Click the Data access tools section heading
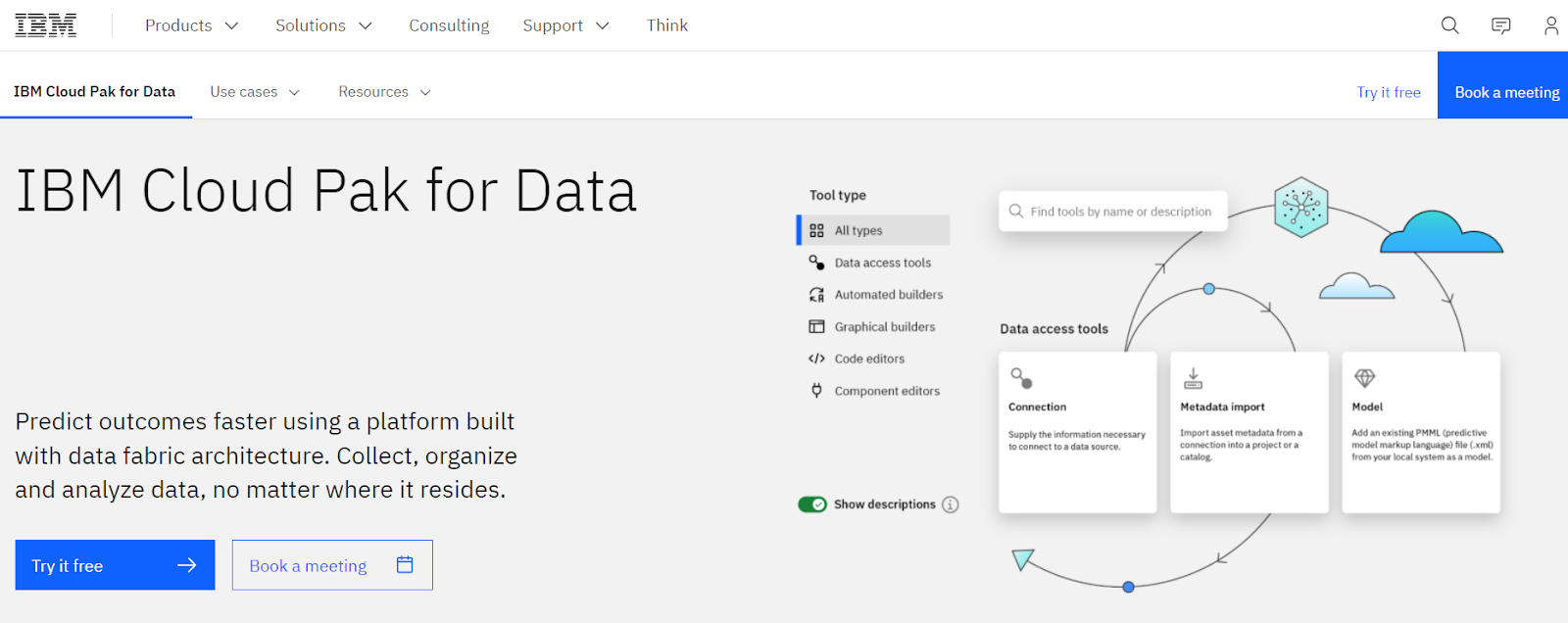Image resolution: width=1568 pixels, height=623 pixels. (x=1053, y=329)
